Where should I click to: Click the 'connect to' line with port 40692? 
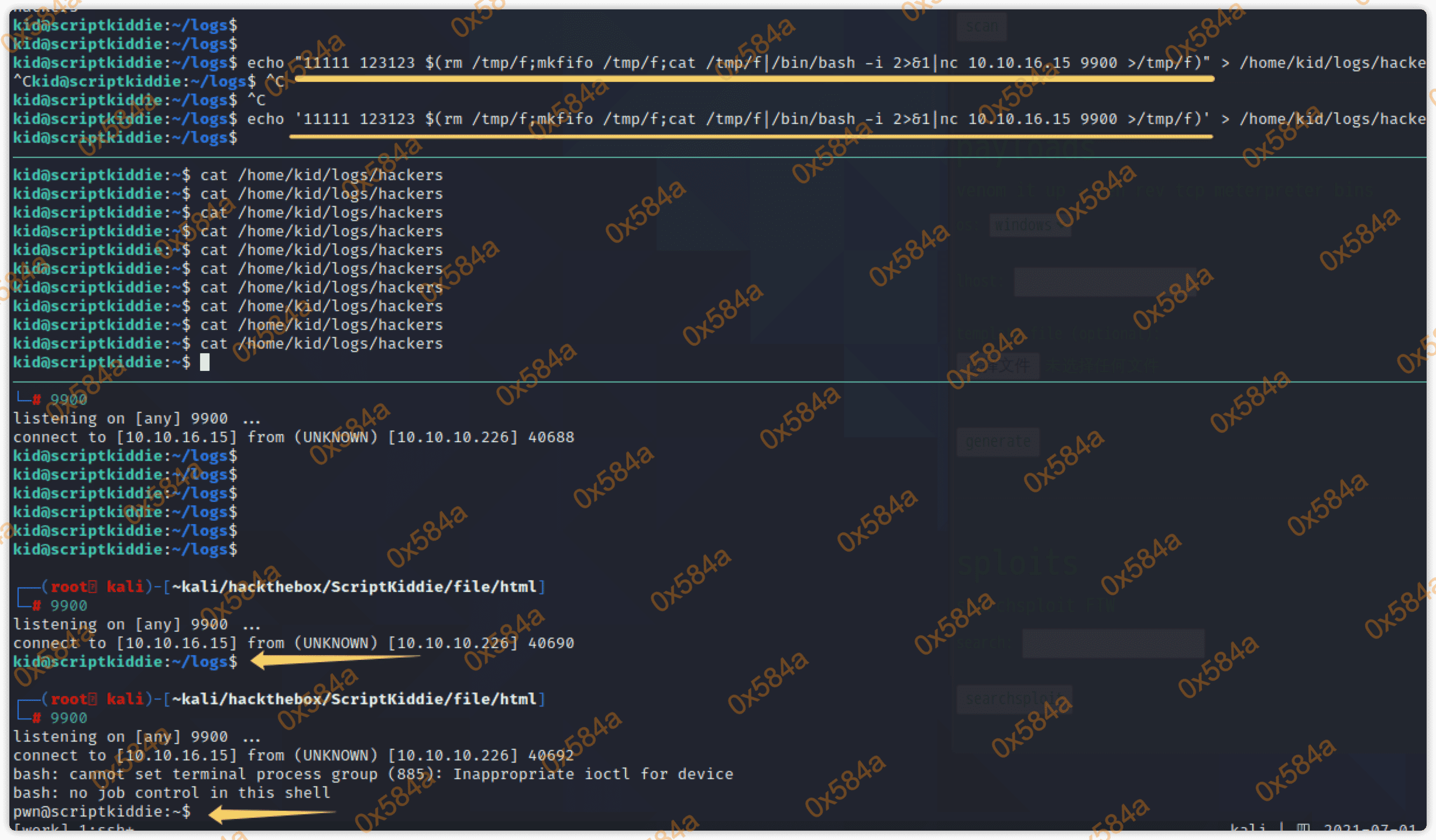click(293, 755)
